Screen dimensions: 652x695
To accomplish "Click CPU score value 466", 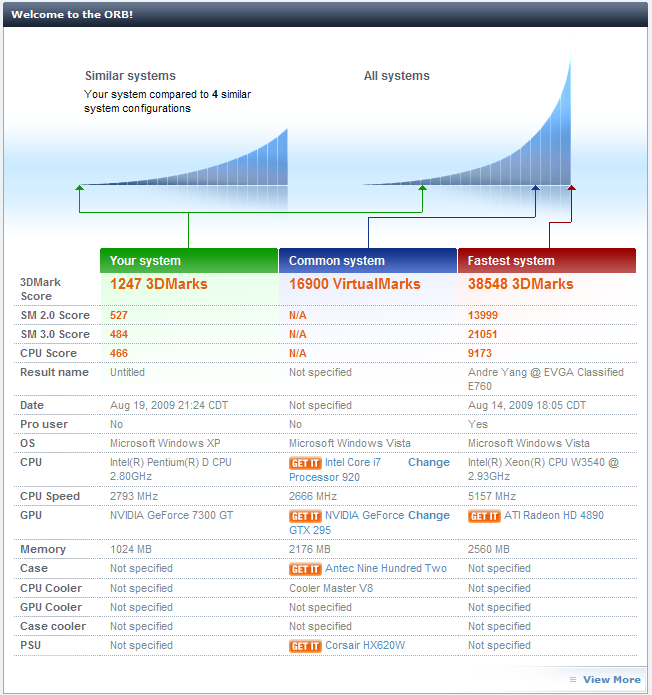I will (x=119, y=354).
